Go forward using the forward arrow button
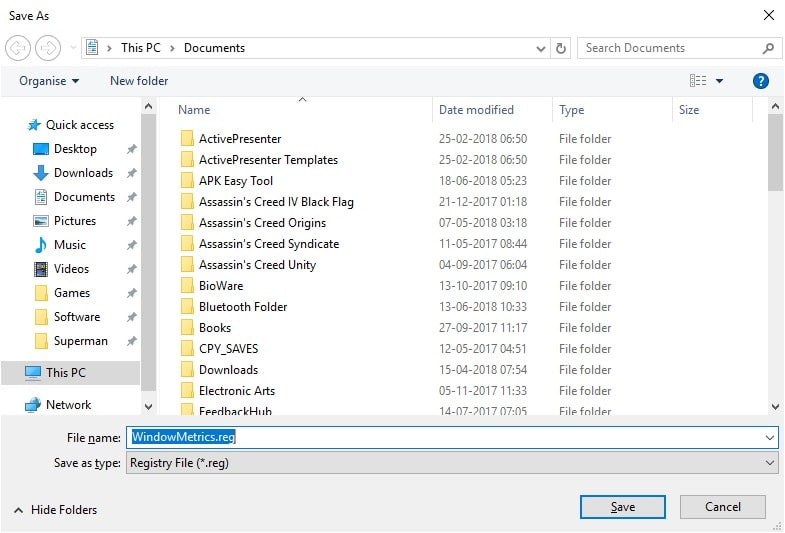 [48, 48]
